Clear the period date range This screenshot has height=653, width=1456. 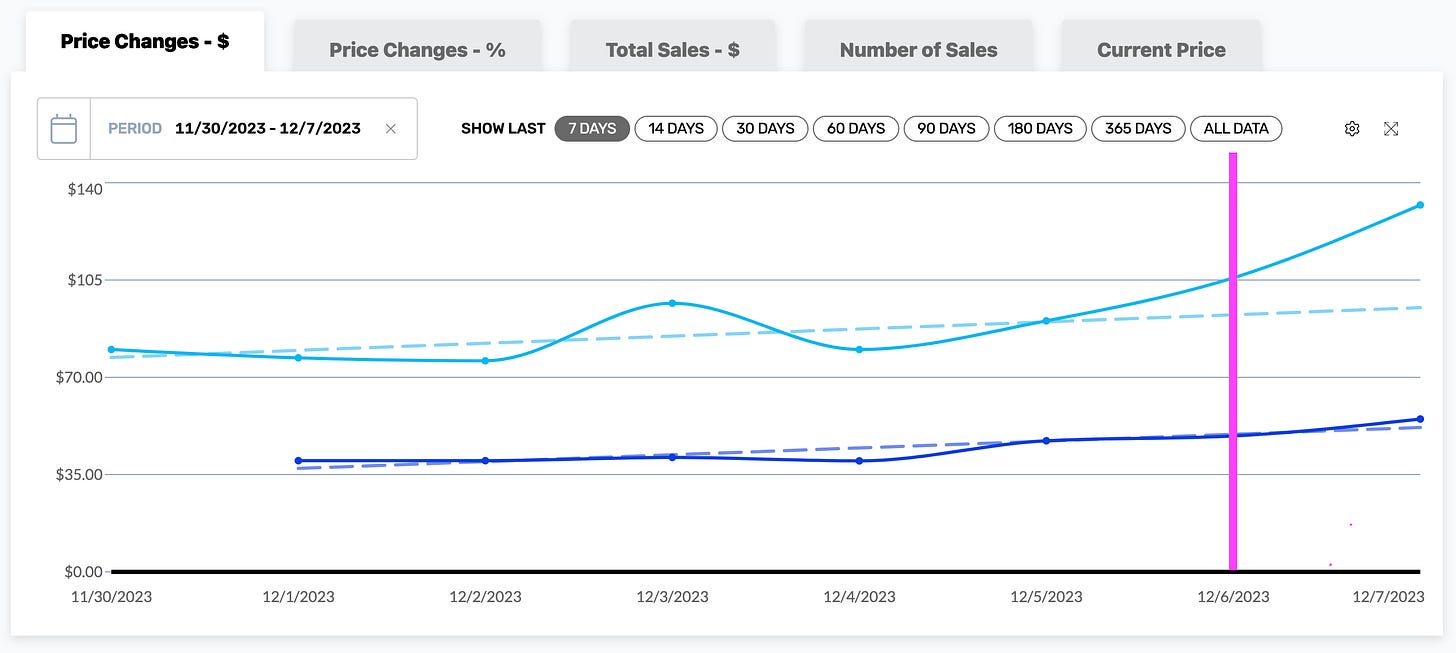(x=391, y=129)
